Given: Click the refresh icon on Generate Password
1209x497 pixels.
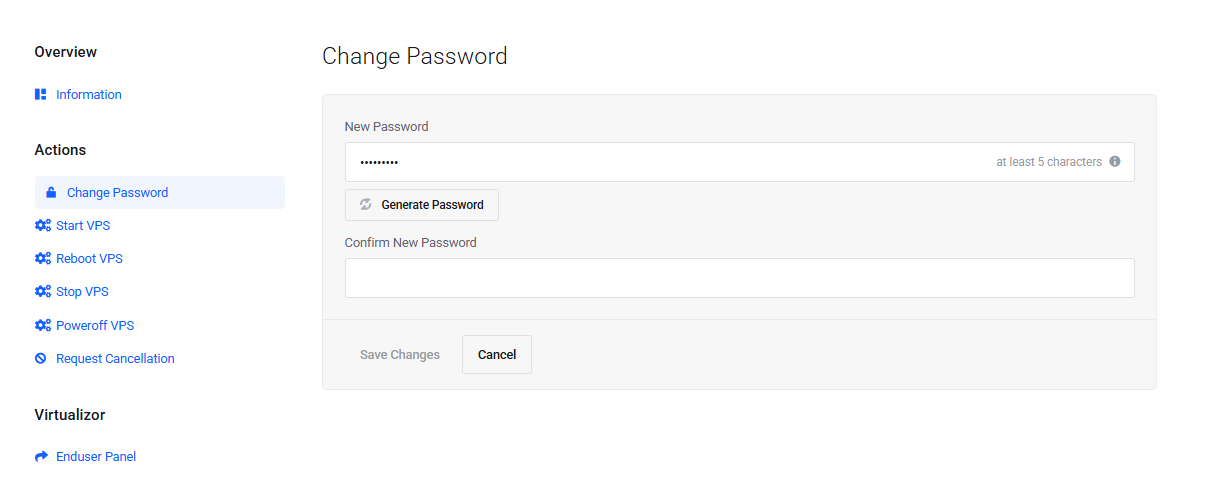Looking at the screenshot, I should tap(366, 205).
